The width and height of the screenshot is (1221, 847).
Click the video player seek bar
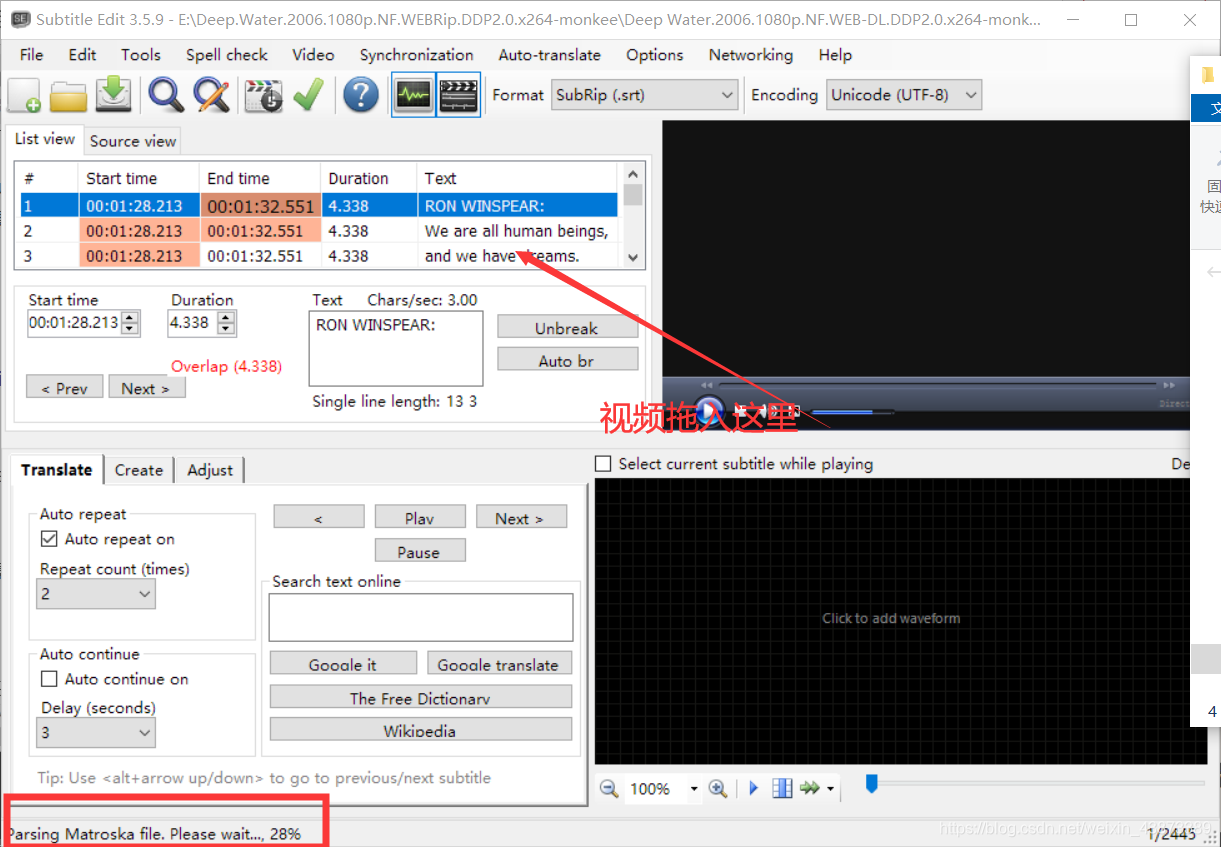(938, 385)
